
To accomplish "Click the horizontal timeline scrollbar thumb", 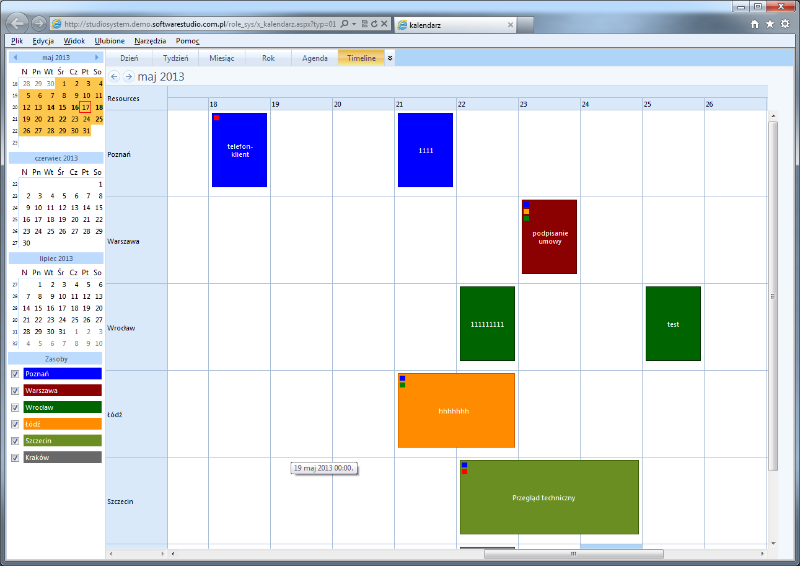I will click(573, 554).
